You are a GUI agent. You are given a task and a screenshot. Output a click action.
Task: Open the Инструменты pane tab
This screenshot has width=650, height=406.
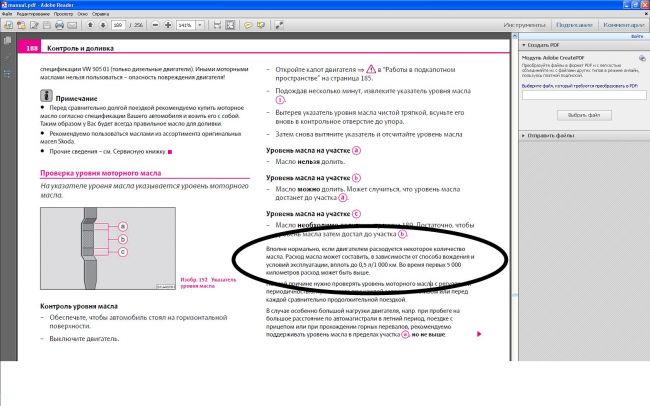tap(525, 25)
